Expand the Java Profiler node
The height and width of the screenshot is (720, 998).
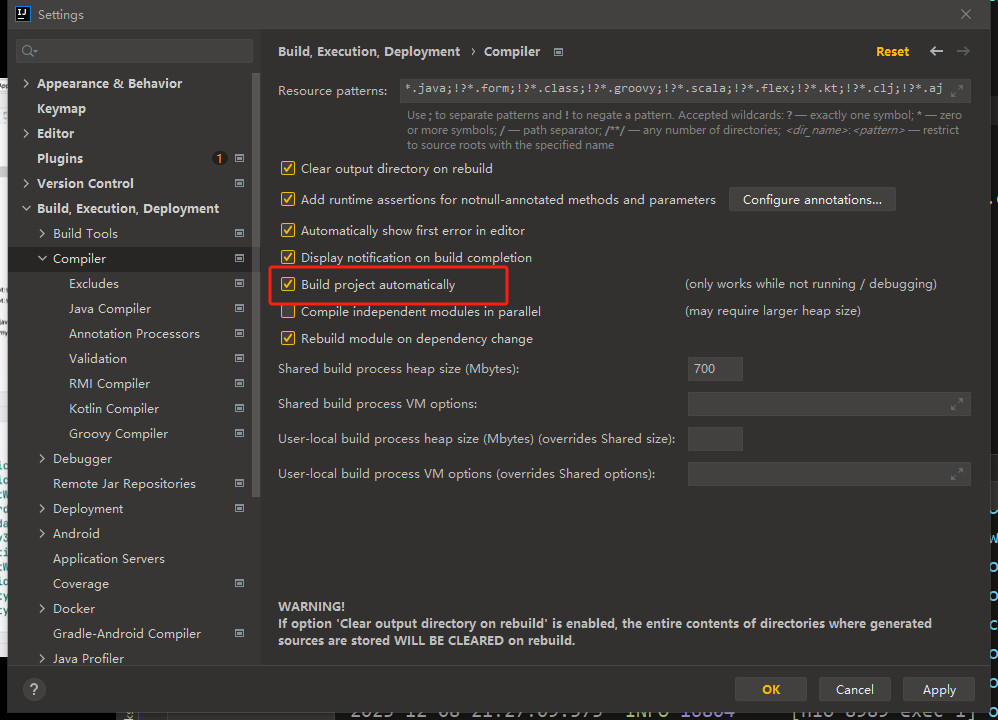(x=42, y=658)
